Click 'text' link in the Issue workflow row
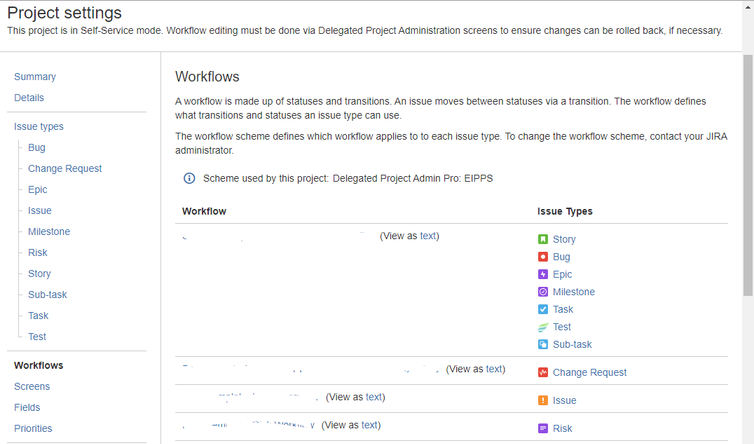Screen dimensions: 754x444 pos(374,397)
